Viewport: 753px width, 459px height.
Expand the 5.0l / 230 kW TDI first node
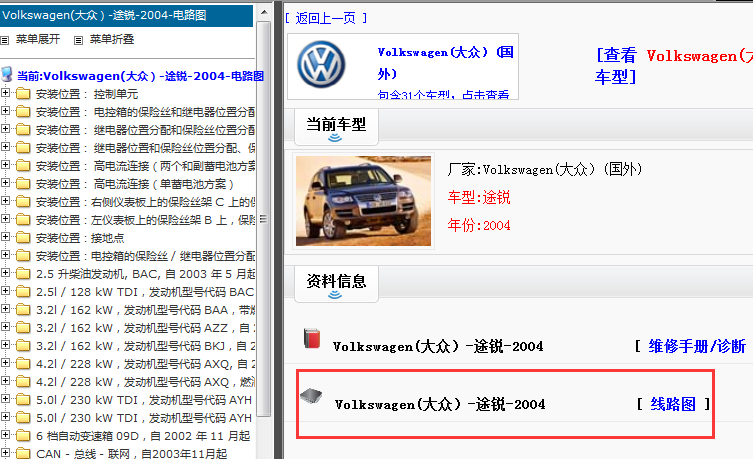coord(5,399)
